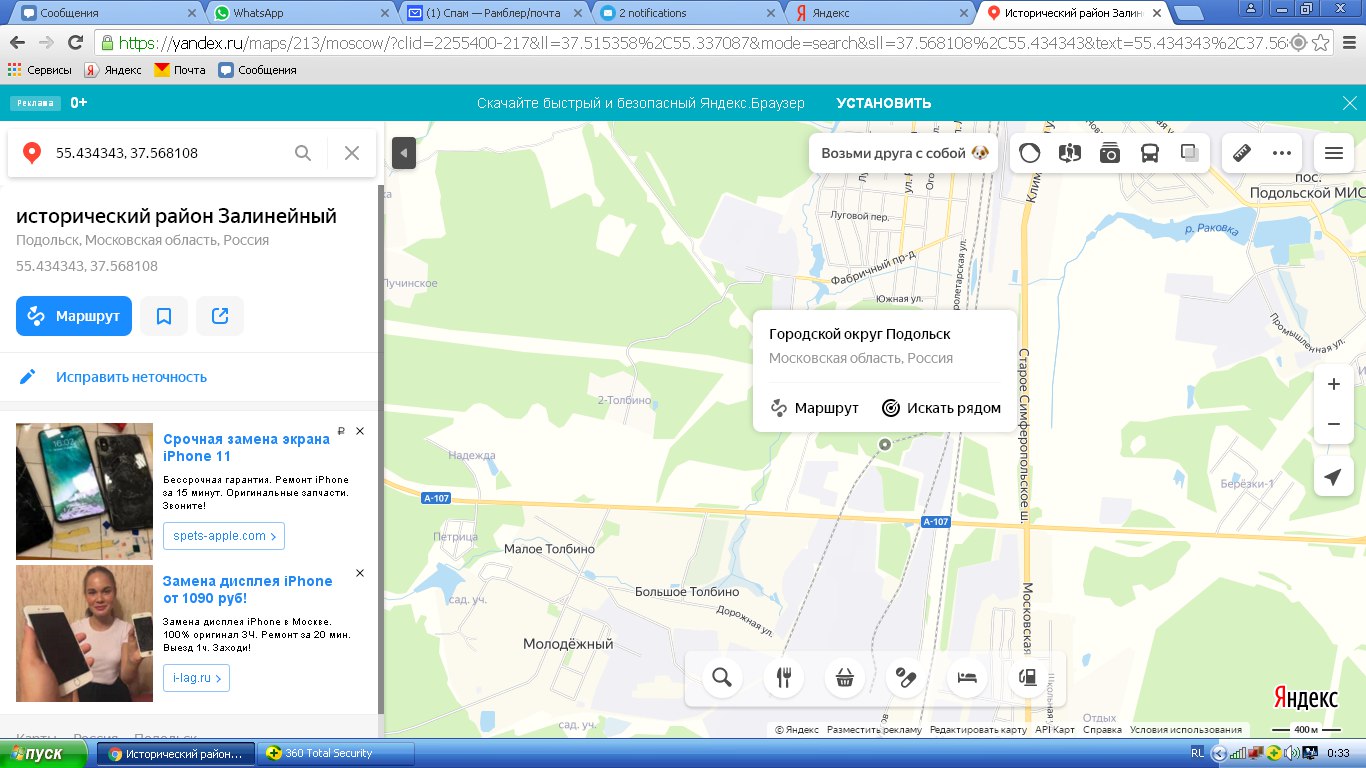Collapse the sidebar with the arrow tab
1366x768 pixels.
click(x=404, y=153)
